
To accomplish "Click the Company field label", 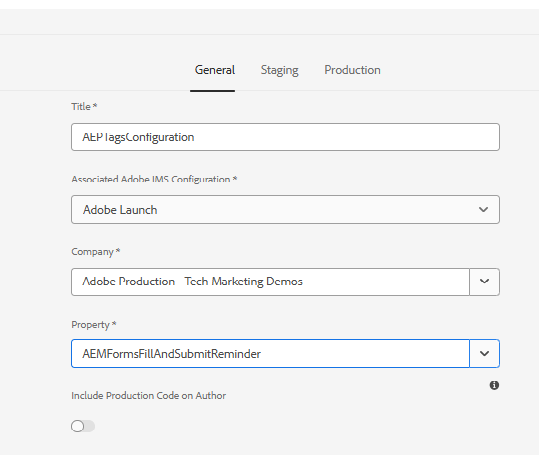I will pos(96,252).
